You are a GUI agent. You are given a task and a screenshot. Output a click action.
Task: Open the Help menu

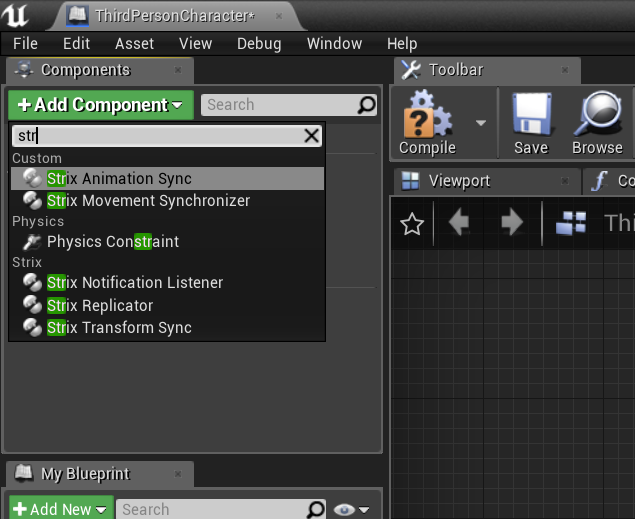pyautogui.click(x=402, y=44)
